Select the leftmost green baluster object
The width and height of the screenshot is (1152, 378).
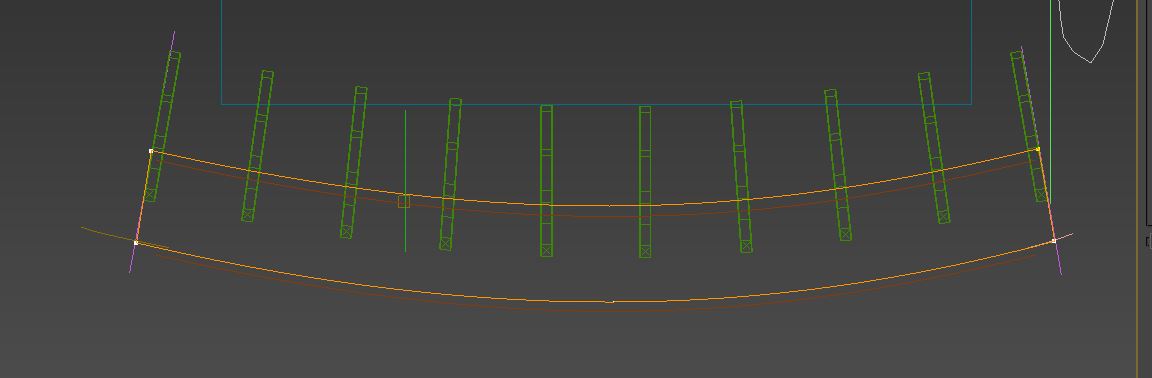tap(162, 126)
